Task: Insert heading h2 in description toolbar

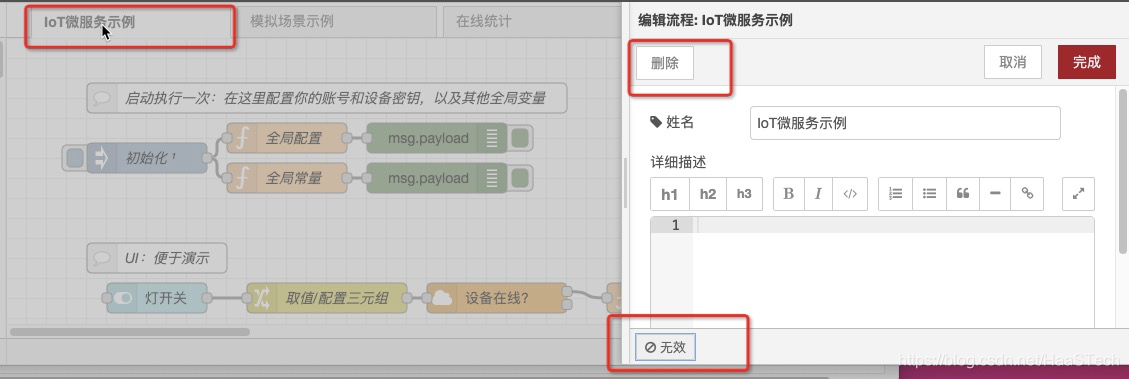Action: point(708,194)
